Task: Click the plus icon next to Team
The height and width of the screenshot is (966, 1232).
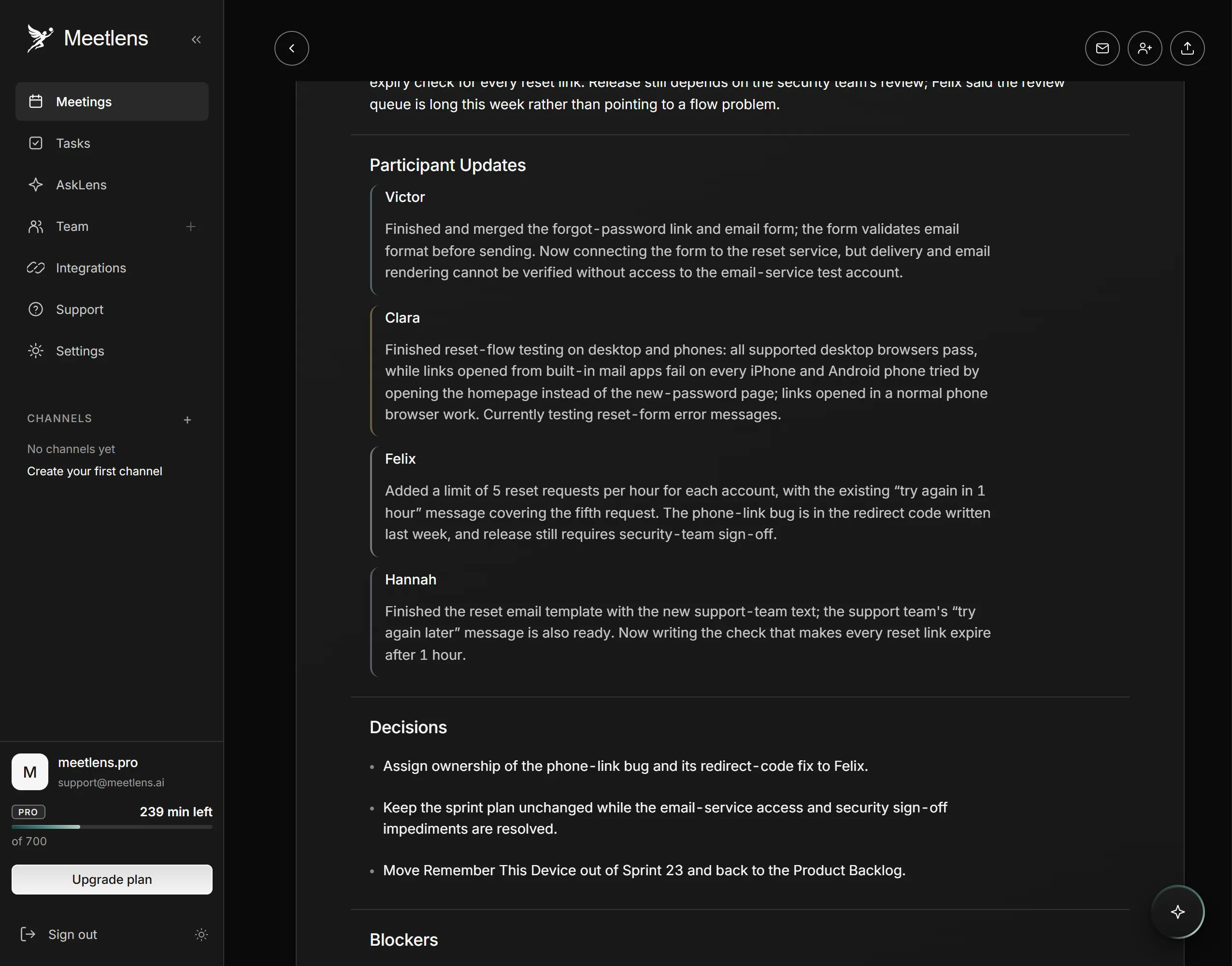Action: (x=191, y=226)
